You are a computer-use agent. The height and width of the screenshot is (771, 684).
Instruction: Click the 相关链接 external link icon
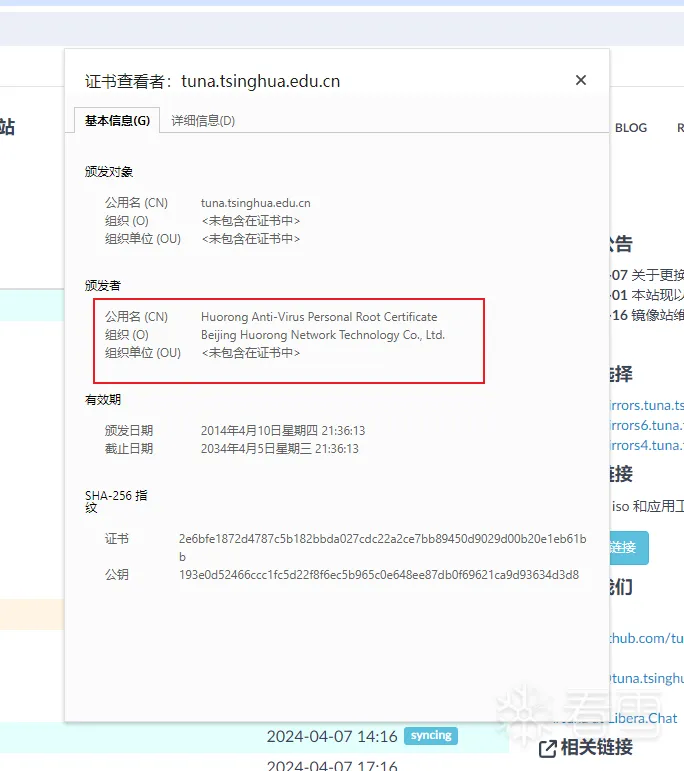[x=547, y=749]
